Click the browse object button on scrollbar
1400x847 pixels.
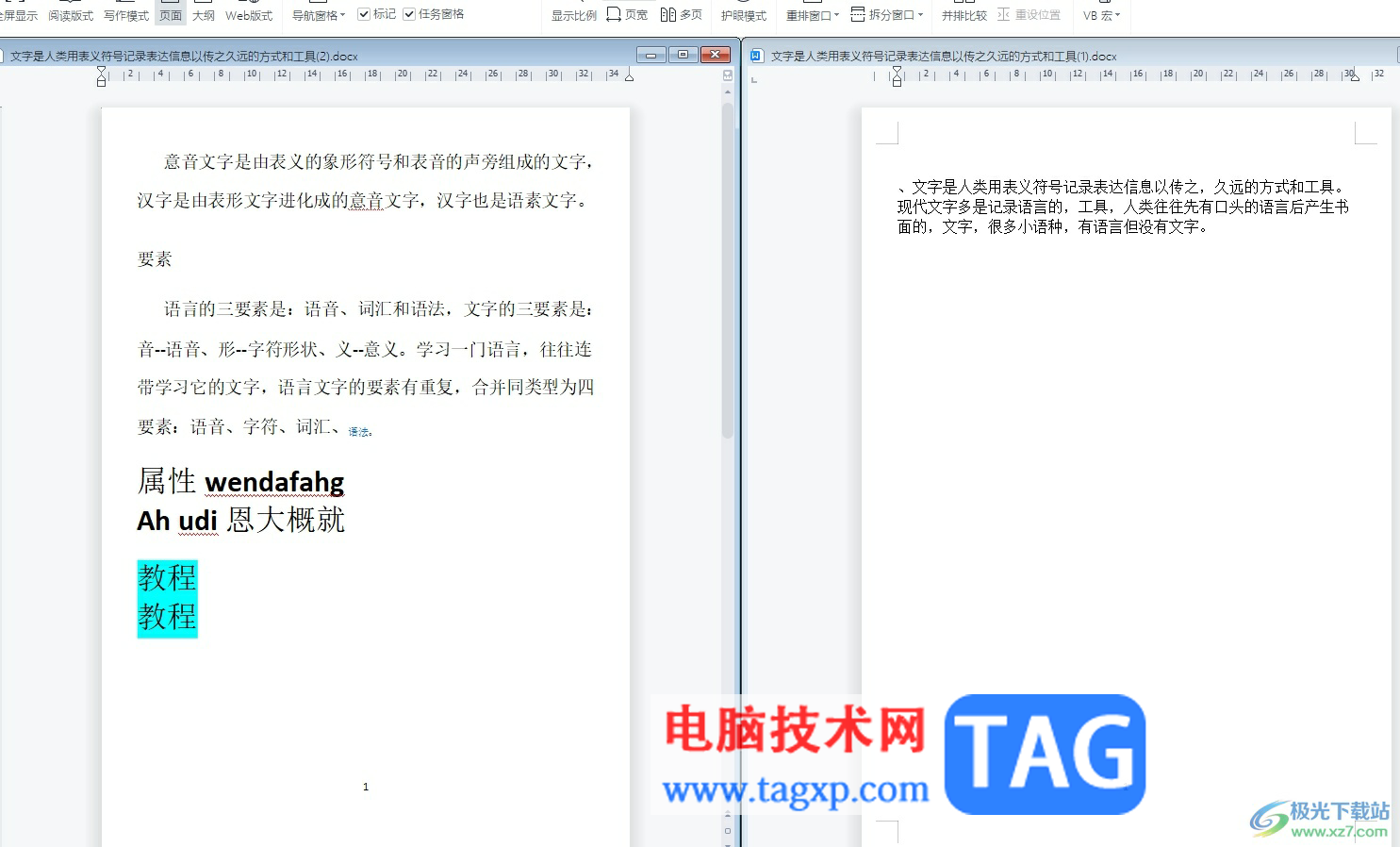point(727,831)
